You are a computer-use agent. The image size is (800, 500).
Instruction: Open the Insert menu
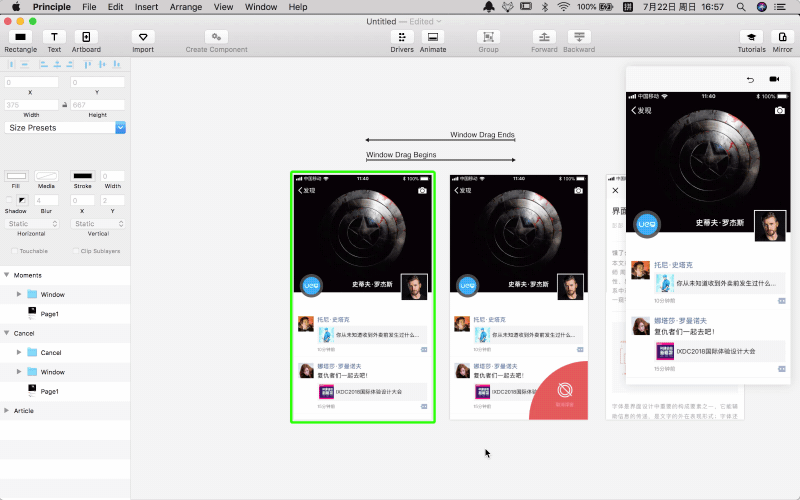146,7
